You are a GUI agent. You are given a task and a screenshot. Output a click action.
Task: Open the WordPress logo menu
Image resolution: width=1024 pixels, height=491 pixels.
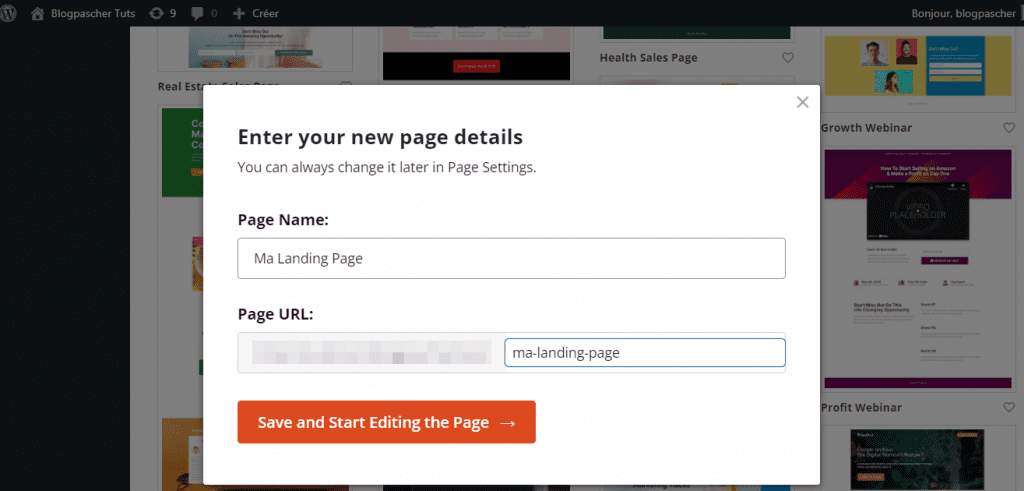8,12
